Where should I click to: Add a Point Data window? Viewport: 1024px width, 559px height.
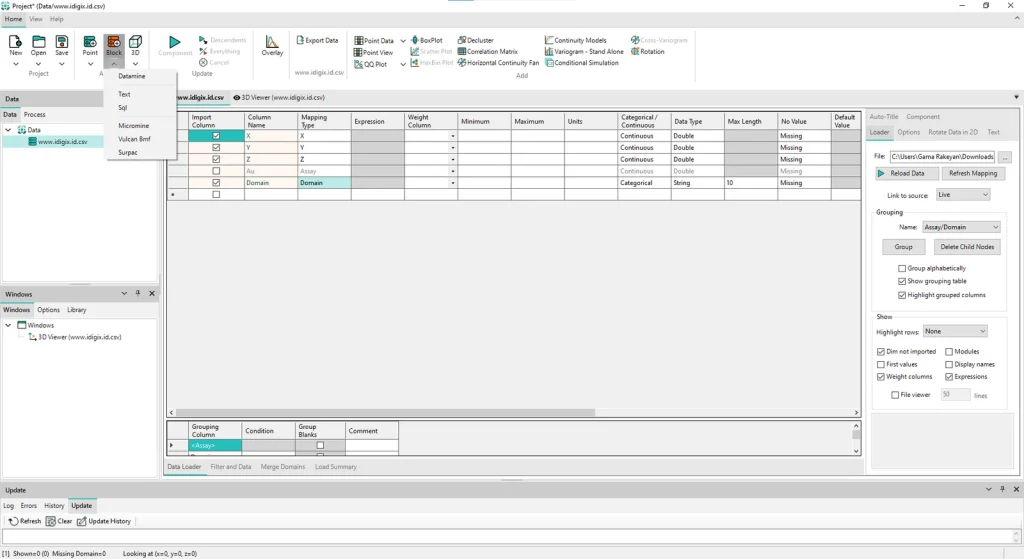click(x=374, y=40)
